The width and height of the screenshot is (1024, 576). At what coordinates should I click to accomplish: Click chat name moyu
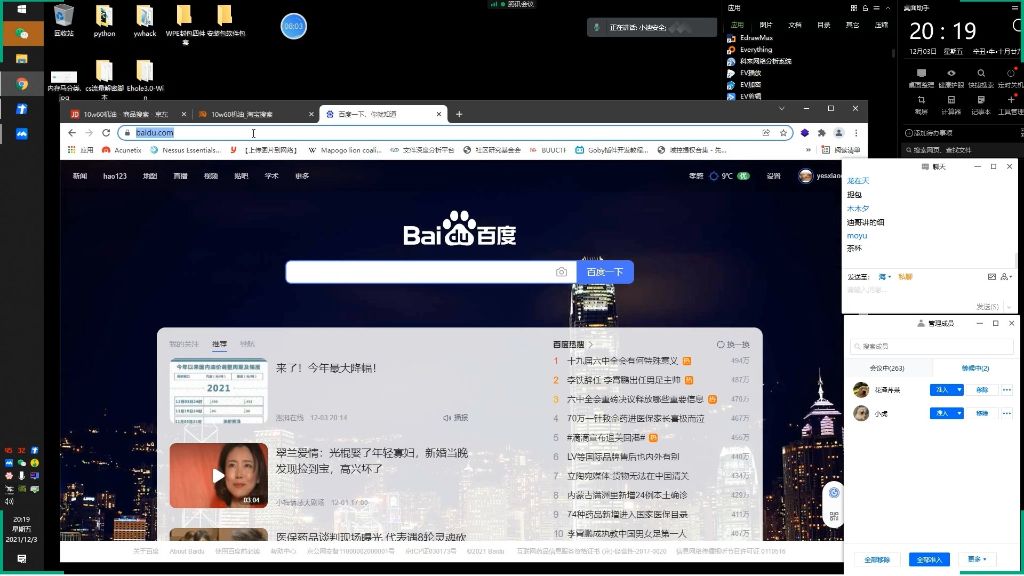pyautogui.click(x=857, y=236)
